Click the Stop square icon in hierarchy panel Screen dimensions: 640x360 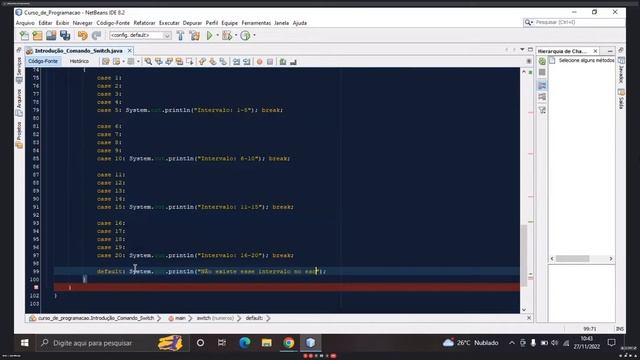click(x=542, y=72)
